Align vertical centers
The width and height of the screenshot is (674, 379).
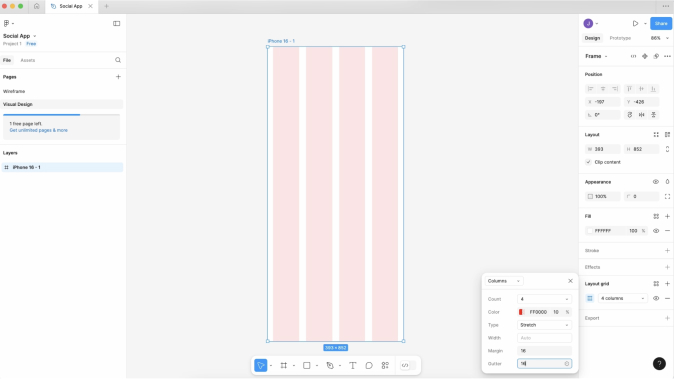pyautogui.click(x=641, y=89)
